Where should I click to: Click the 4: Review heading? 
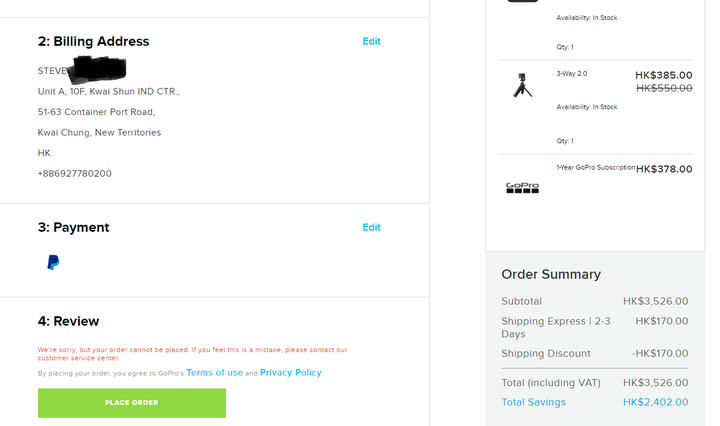tap(68, 321)
